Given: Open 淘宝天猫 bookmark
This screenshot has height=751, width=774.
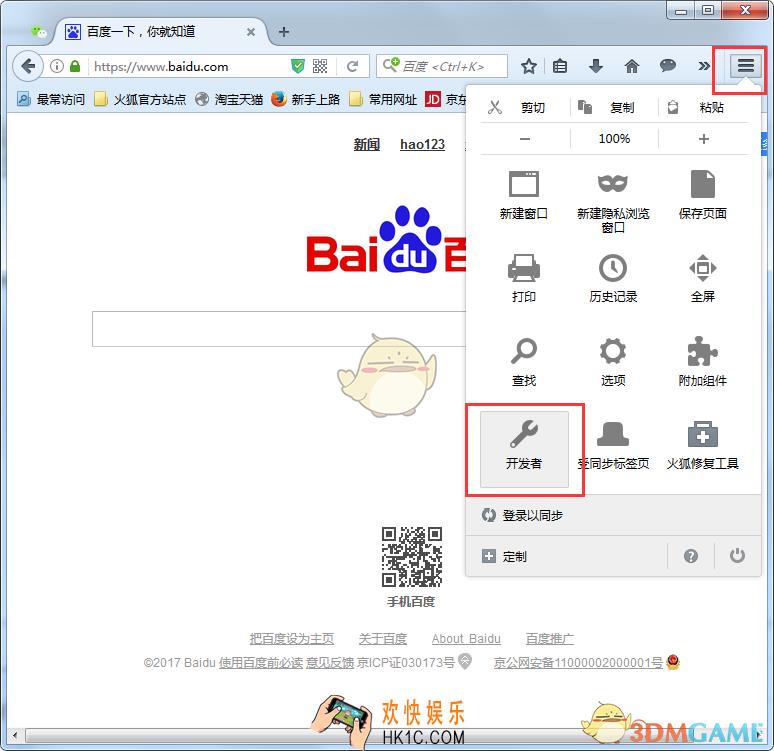Looking at the screenshot, I should [x=229, y=99].
